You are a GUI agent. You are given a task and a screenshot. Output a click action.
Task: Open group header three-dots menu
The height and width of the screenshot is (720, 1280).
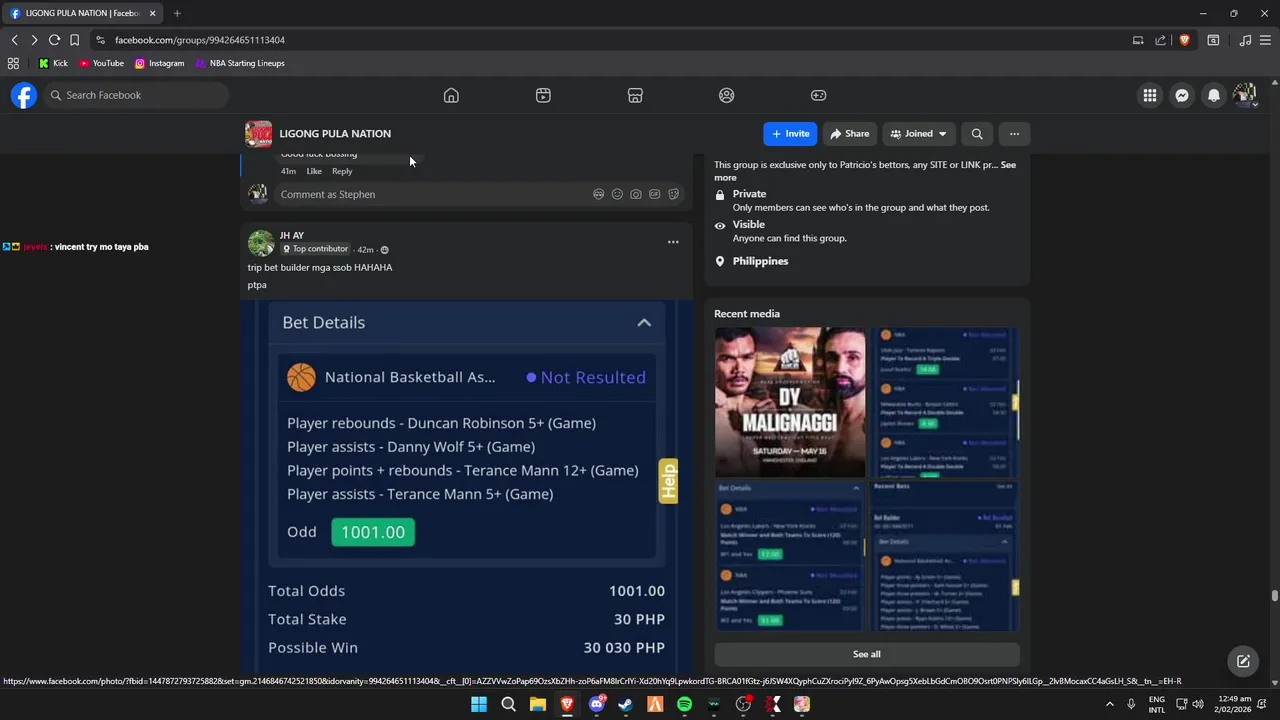tap(1014, 134)
